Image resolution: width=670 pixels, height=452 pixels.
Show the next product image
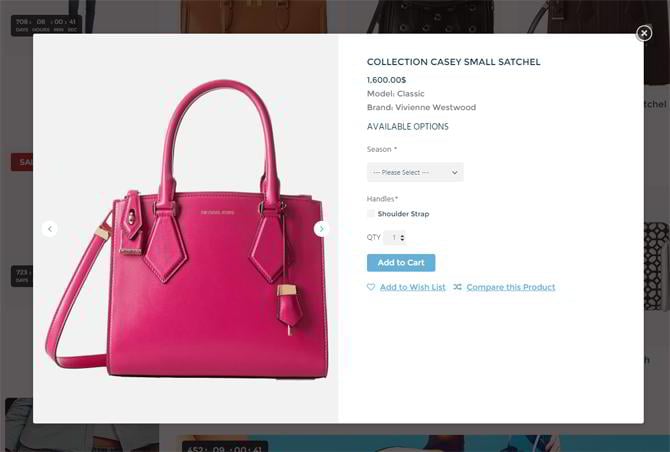click(x=322, y=229)
